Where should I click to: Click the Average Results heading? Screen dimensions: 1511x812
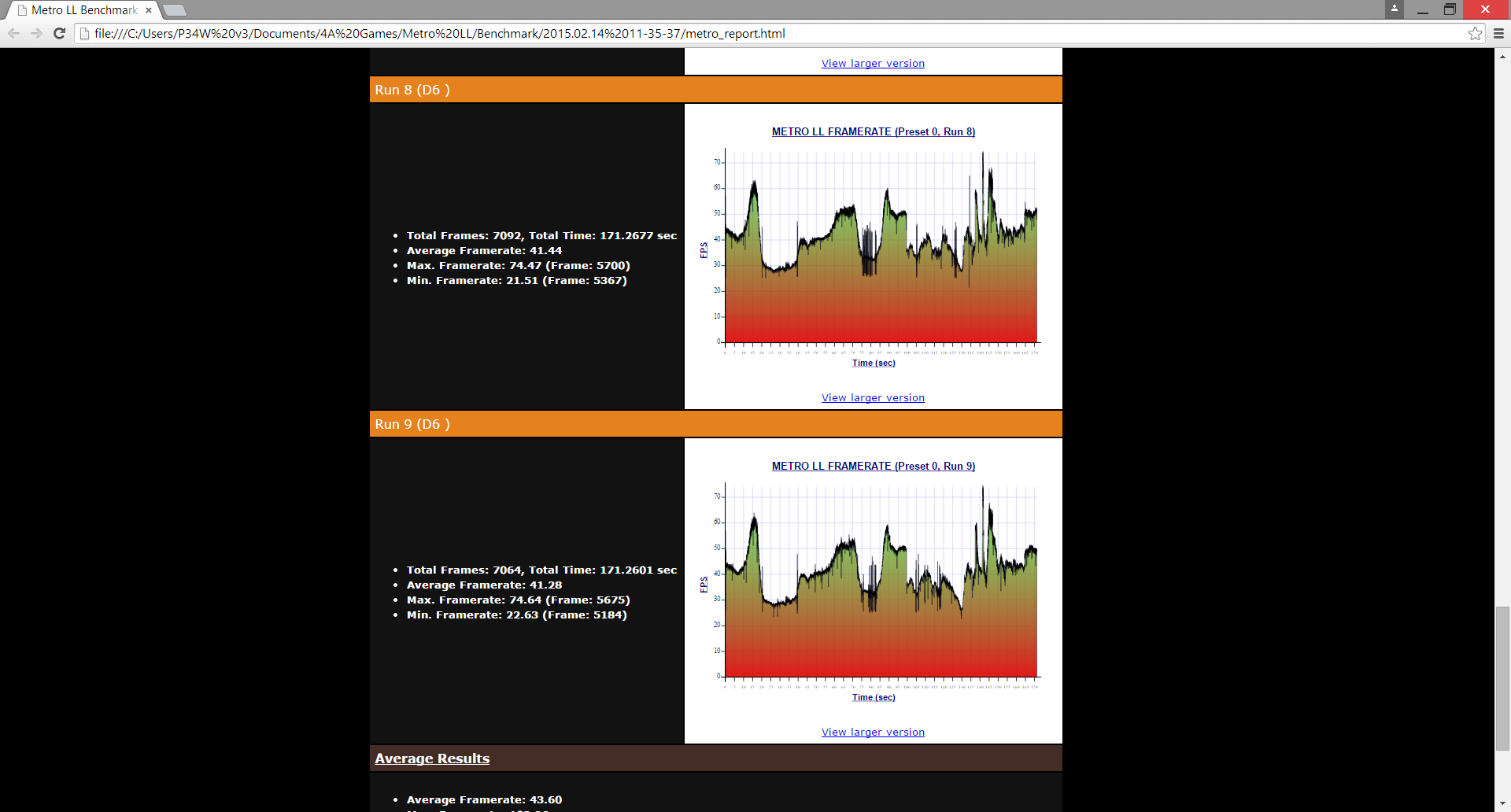pyautogui.click(x=432, y=758)
